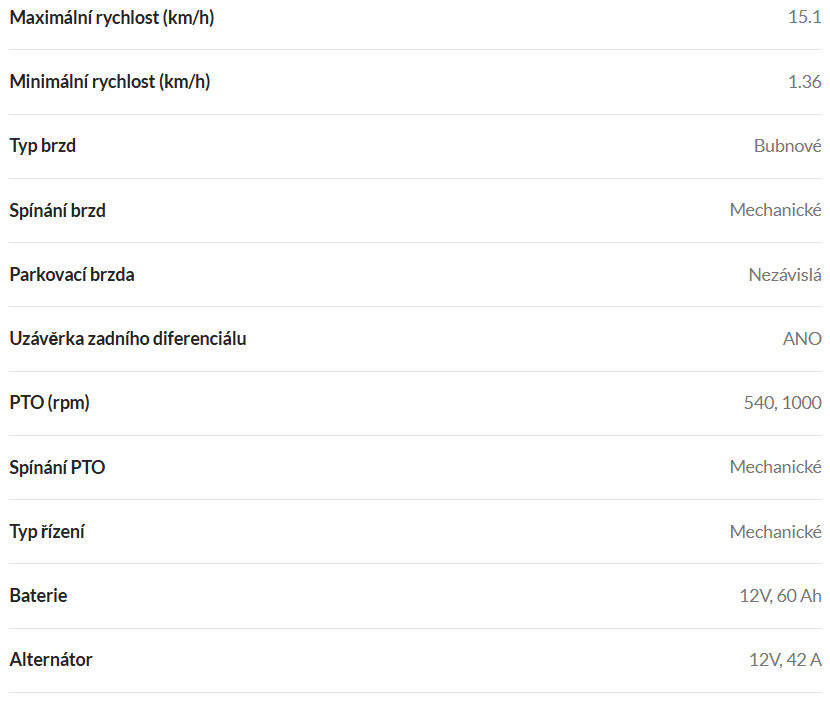Viewport: 830px width, 701px height.
Task: Click the Typ řízení label
Action: 47,532
